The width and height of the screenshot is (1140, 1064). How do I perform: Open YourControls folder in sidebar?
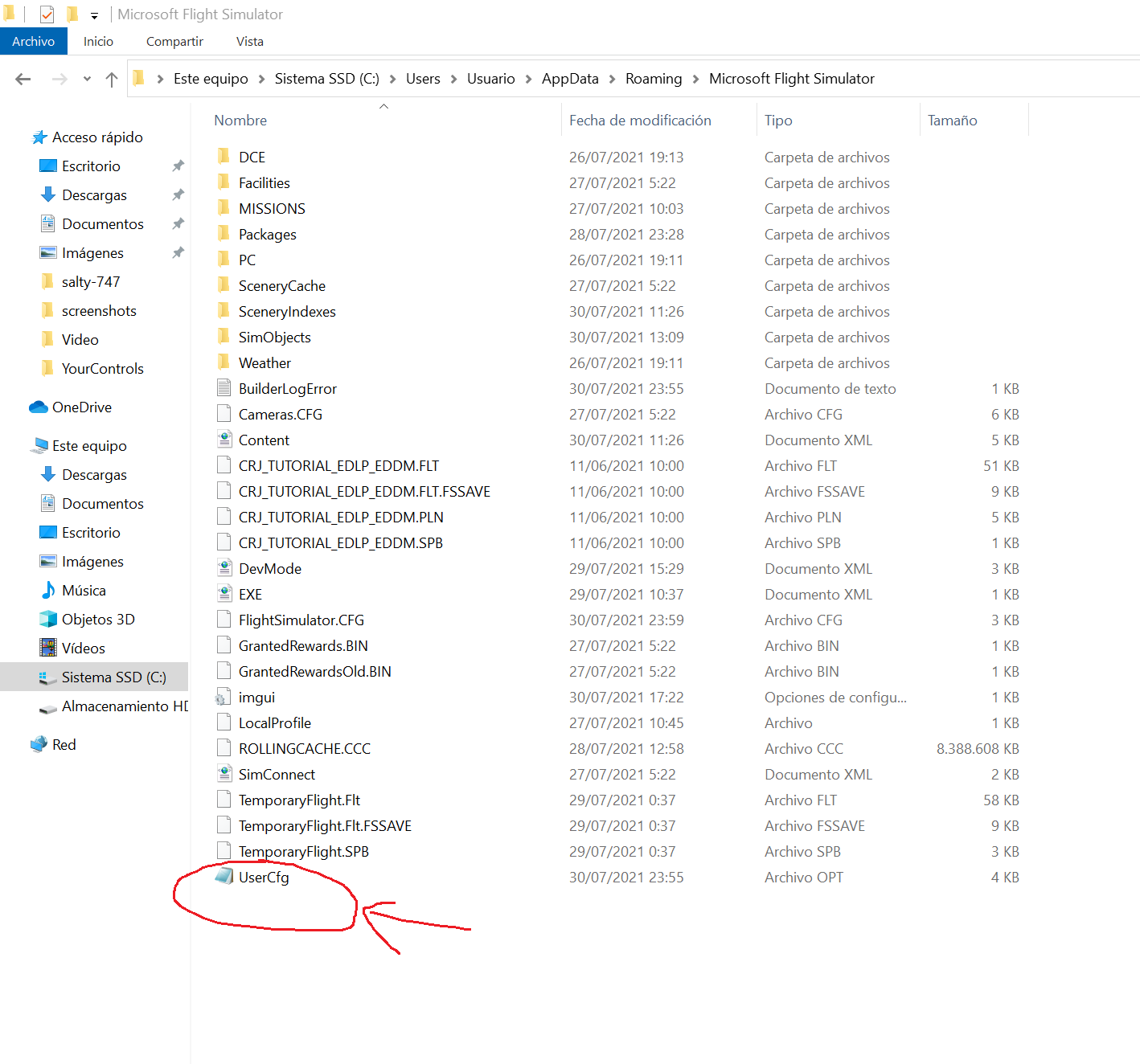pyautogui.click(x=103, y=369)
